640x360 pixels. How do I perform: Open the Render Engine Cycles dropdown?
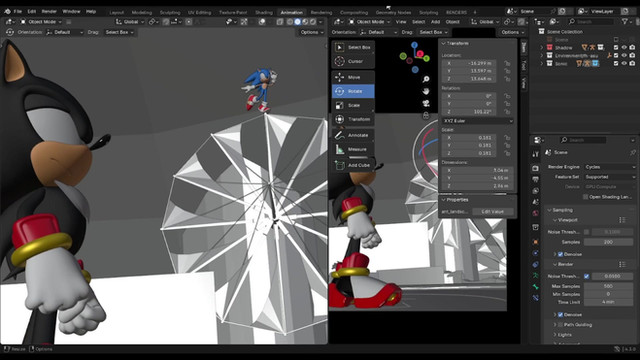tap(610, 167)
